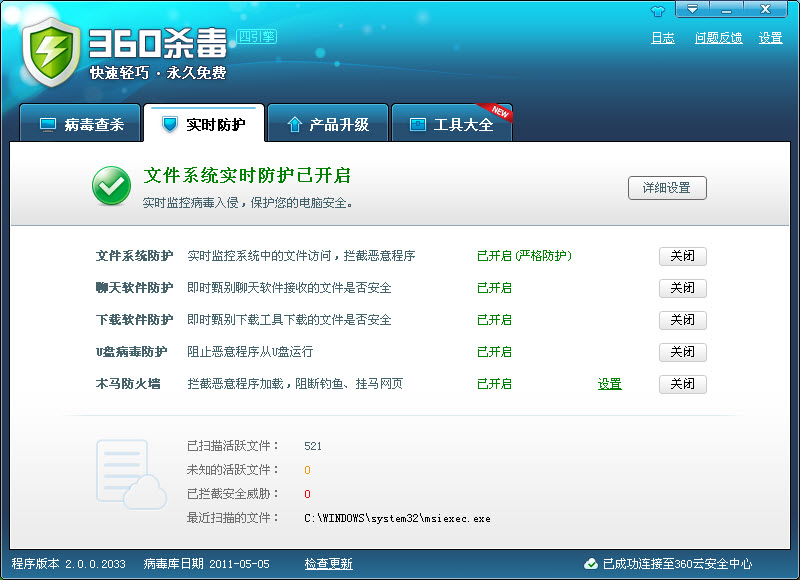The width and height of the screenshot is (800, 580).
Task: Turn off 下载软件防护 with its 关闭 button
Action: (683, 320)
